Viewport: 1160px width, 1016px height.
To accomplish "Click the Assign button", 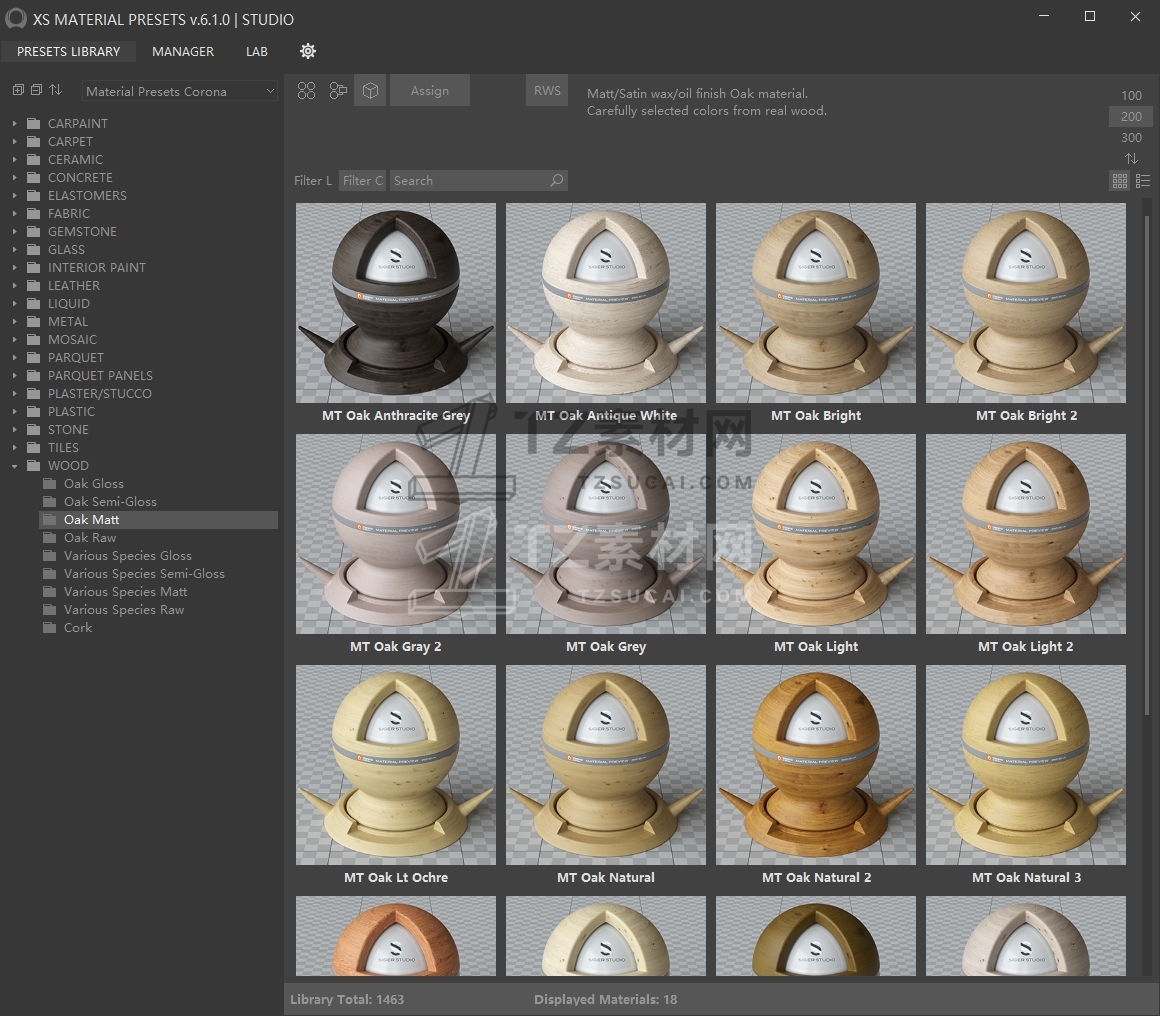I will point(430,90).
